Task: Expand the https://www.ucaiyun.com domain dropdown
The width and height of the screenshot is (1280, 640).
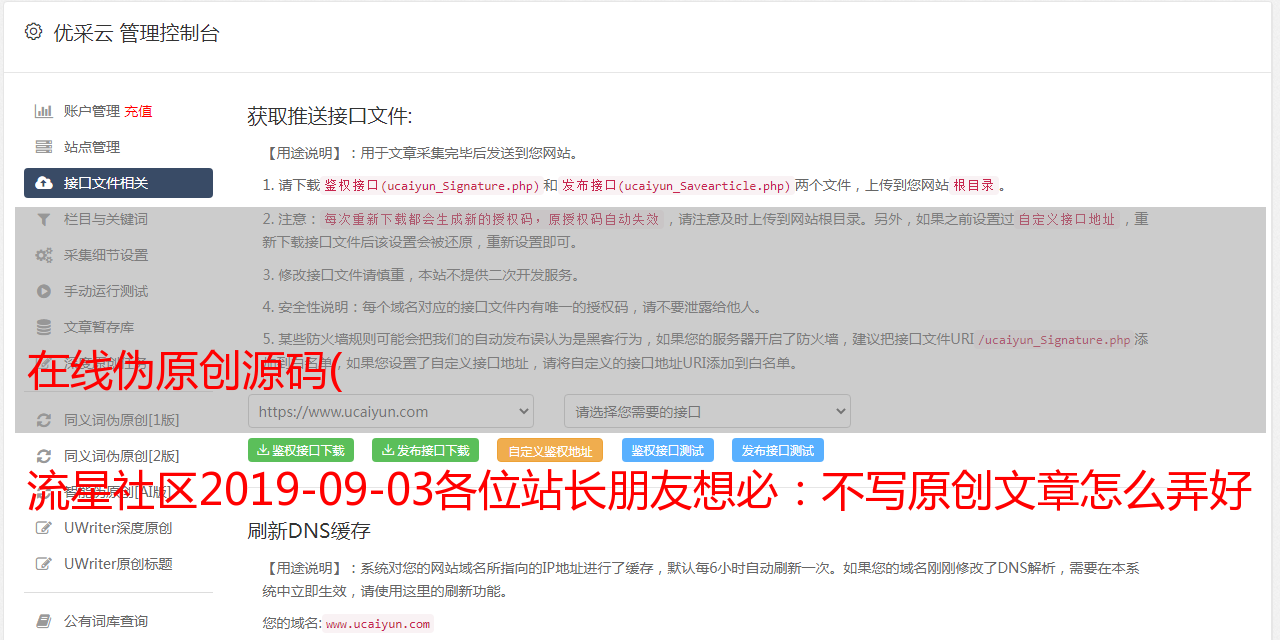Action: 391,411
